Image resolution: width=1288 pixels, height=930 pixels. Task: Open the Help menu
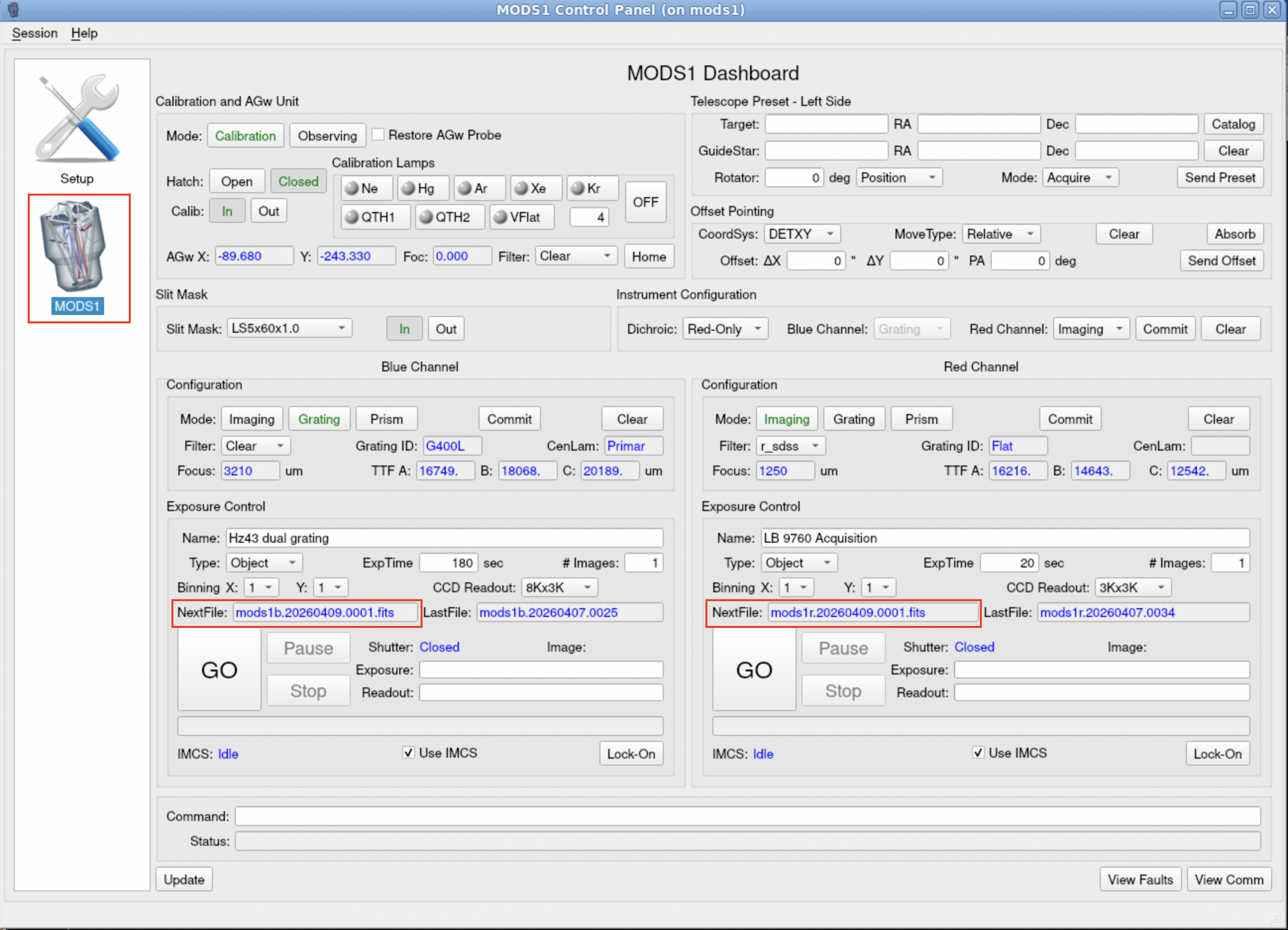(x=84, y=33)
